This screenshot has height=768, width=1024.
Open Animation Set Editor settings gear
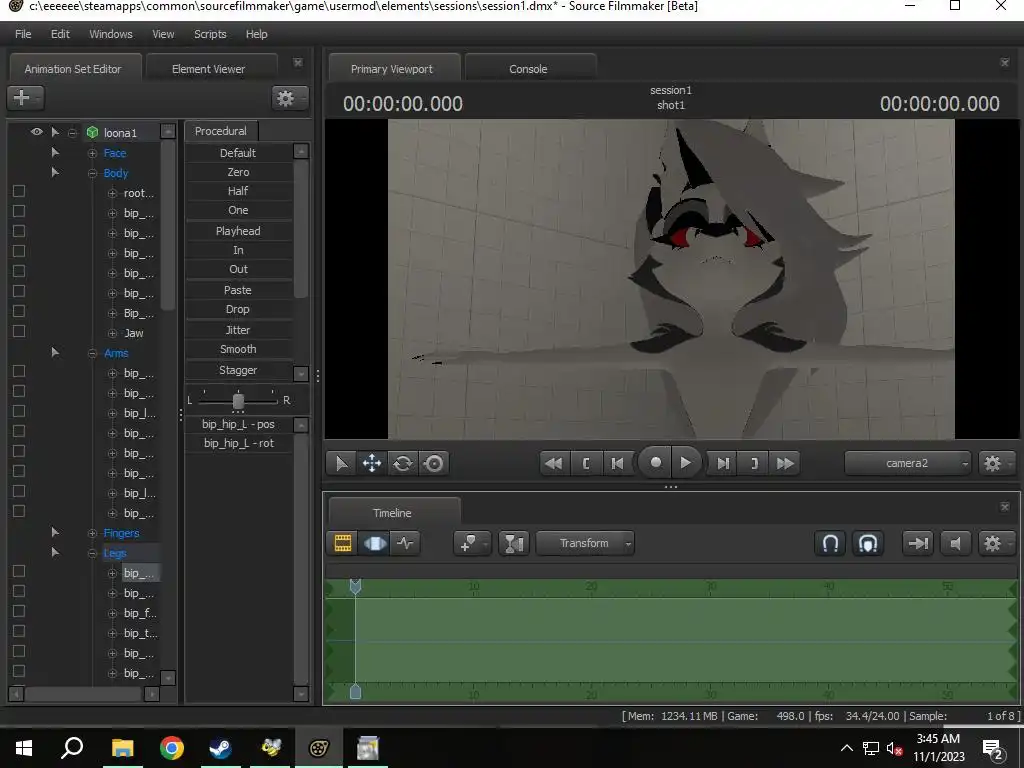point(288,98)
